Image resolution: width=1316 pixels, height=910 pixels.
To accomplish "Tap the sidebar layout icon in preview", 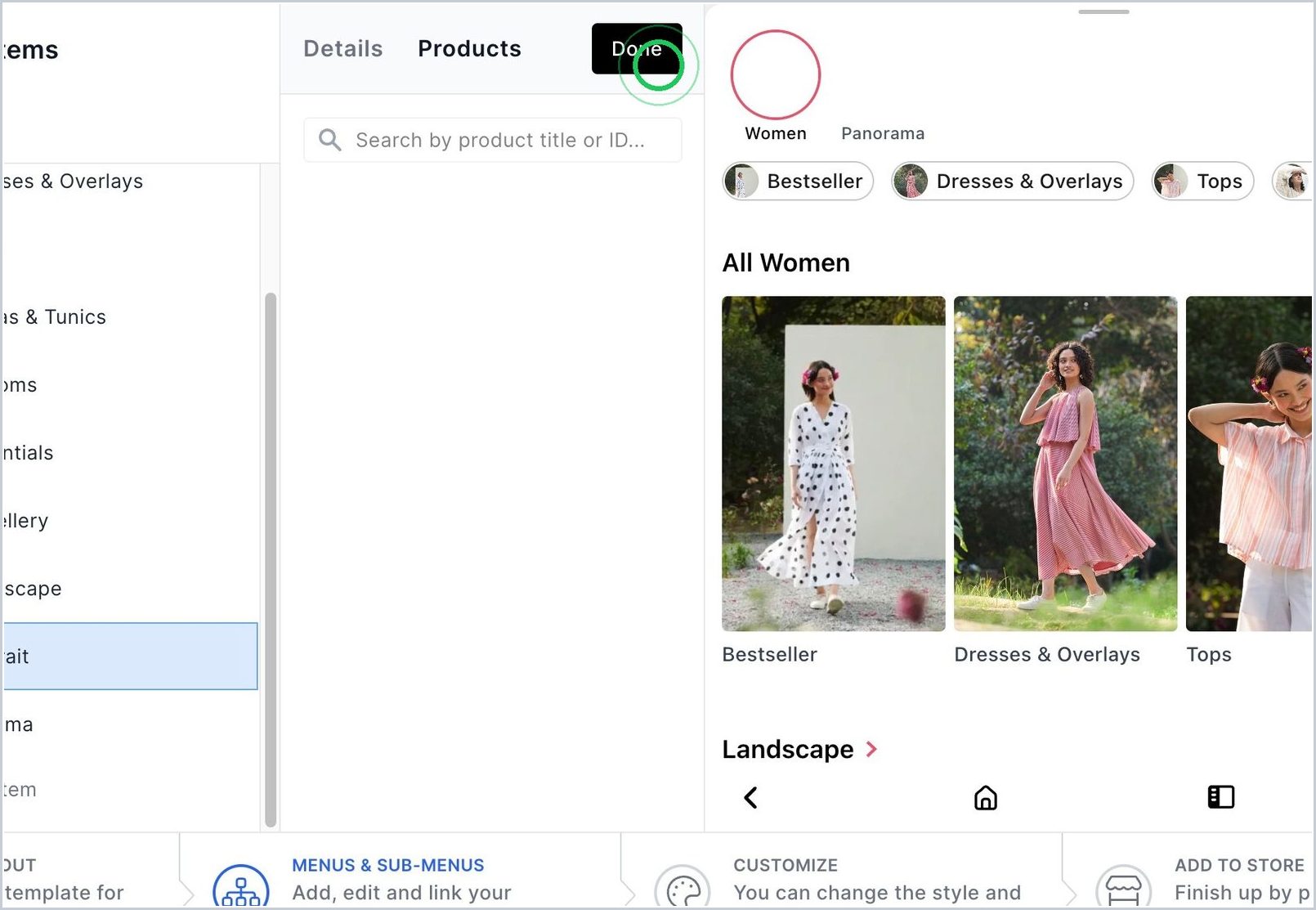I will 1221,797.
